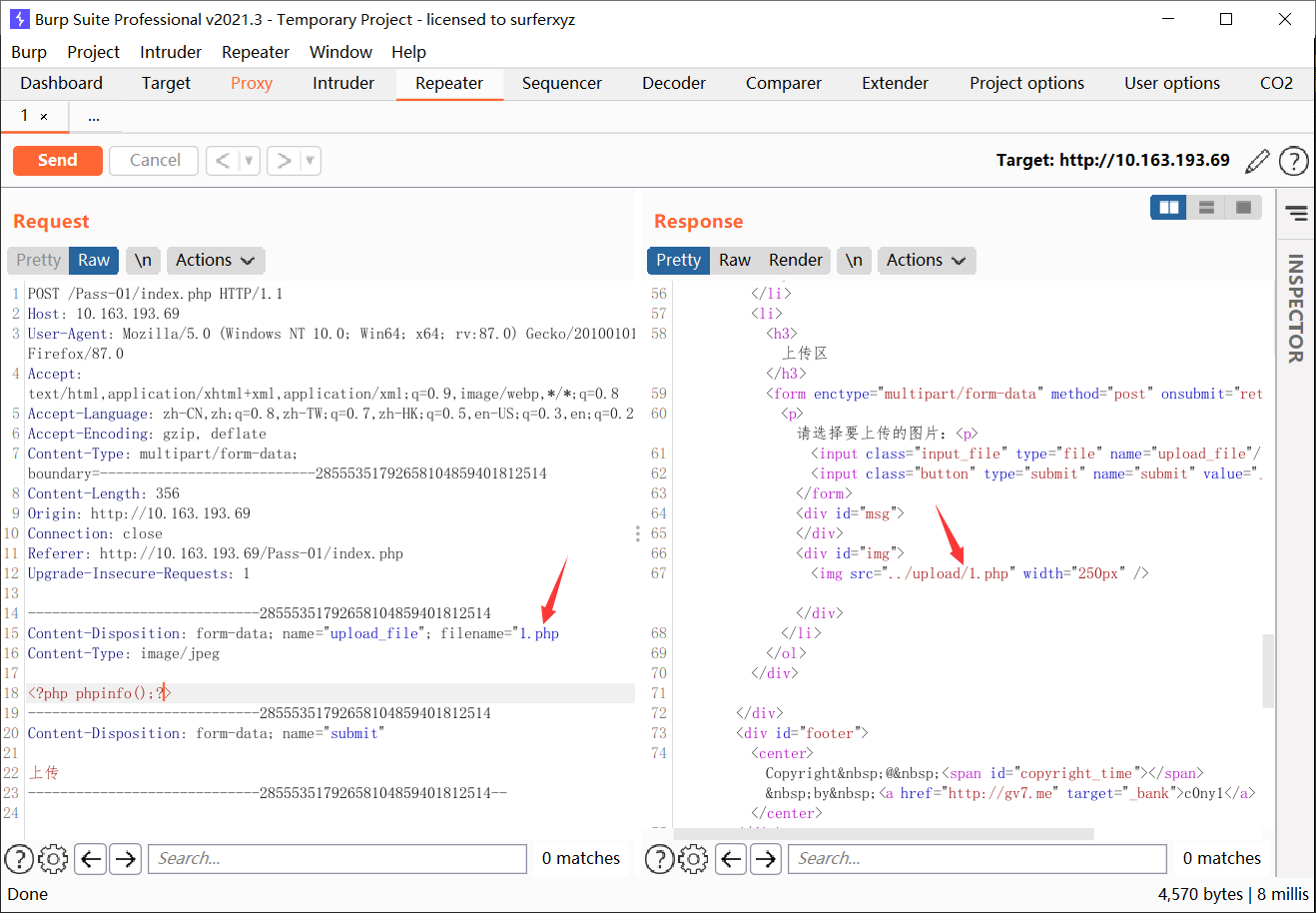Switch to the Comparer tab
The width and height of the screenshot is (1316, 913).
(x=784, y=83)
